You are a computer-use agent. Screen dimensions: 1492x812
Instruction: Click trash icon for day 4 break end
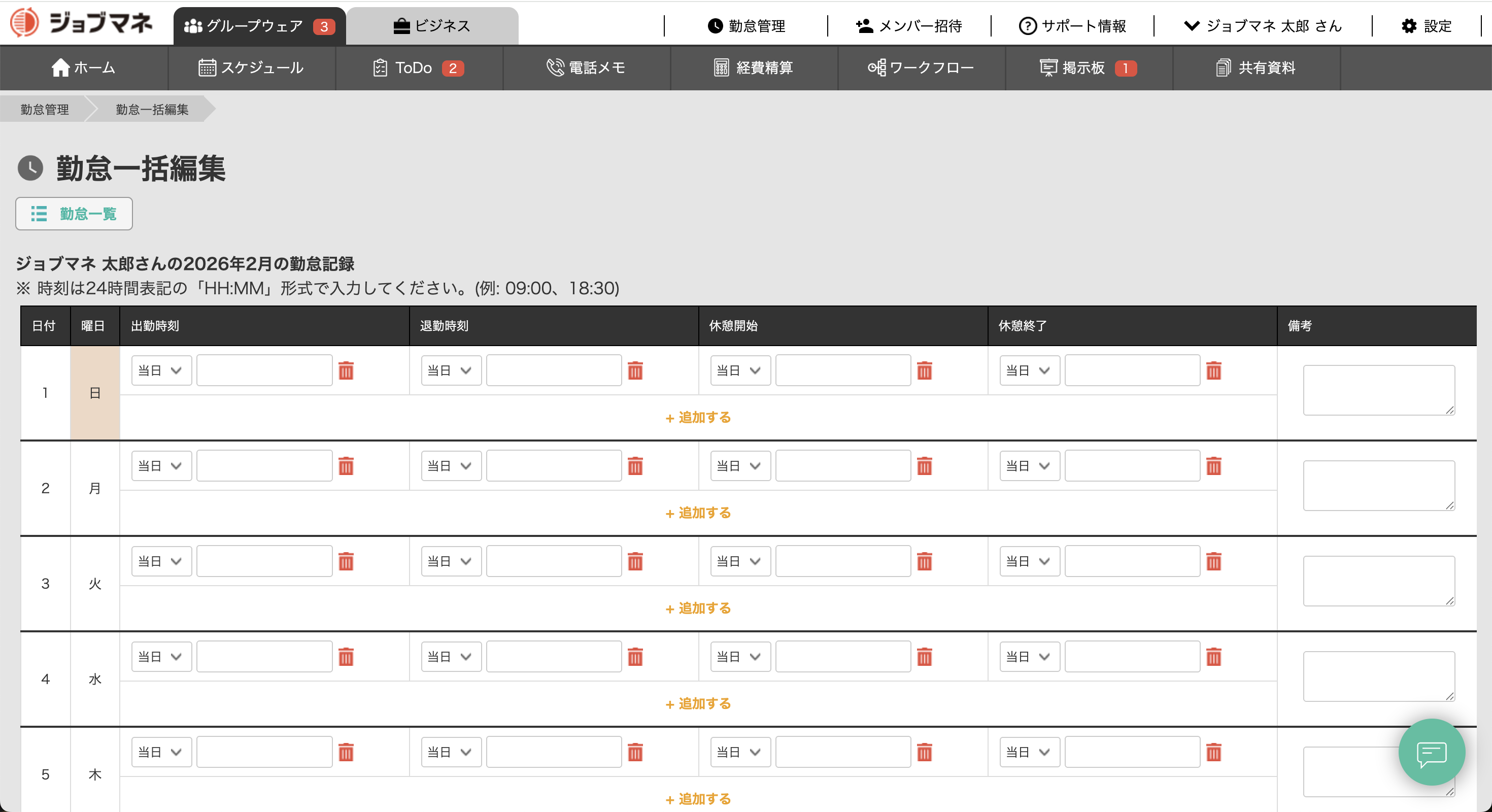[x=1213, y=657]
